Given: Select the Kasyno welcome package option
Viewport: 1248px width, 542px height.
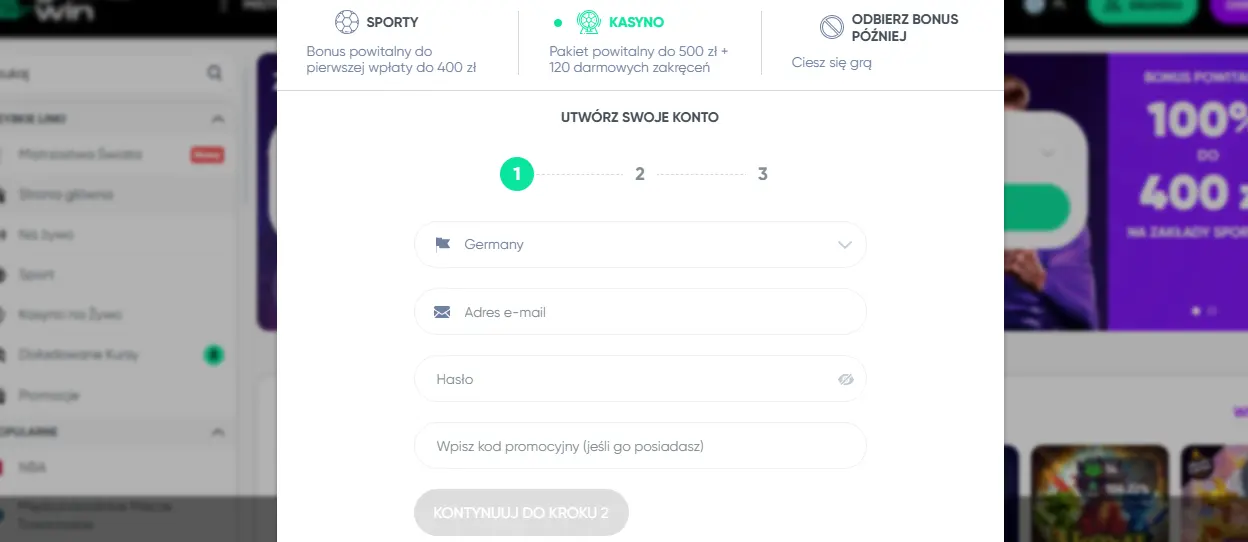Looking at the screenshot, I should 639,44.
